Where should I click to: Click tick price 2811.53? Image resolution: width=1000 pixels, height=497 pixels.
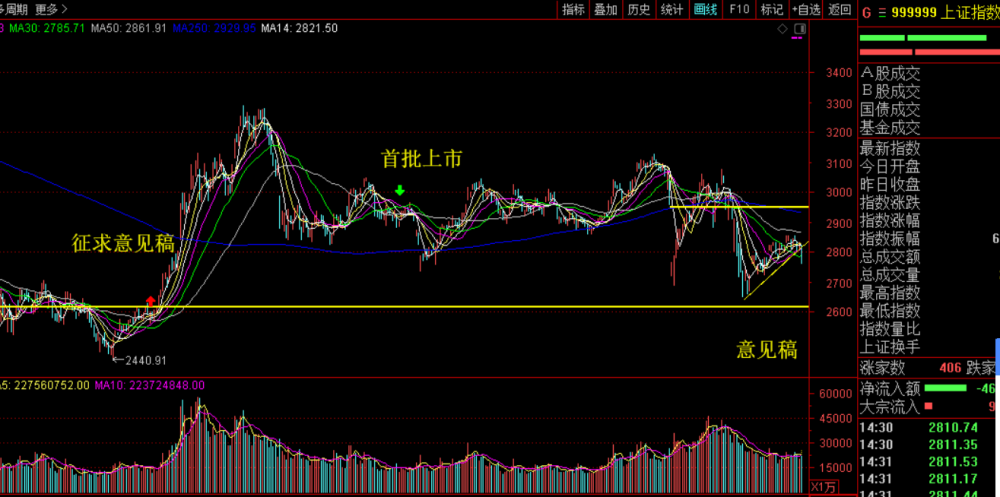point(953,462)
